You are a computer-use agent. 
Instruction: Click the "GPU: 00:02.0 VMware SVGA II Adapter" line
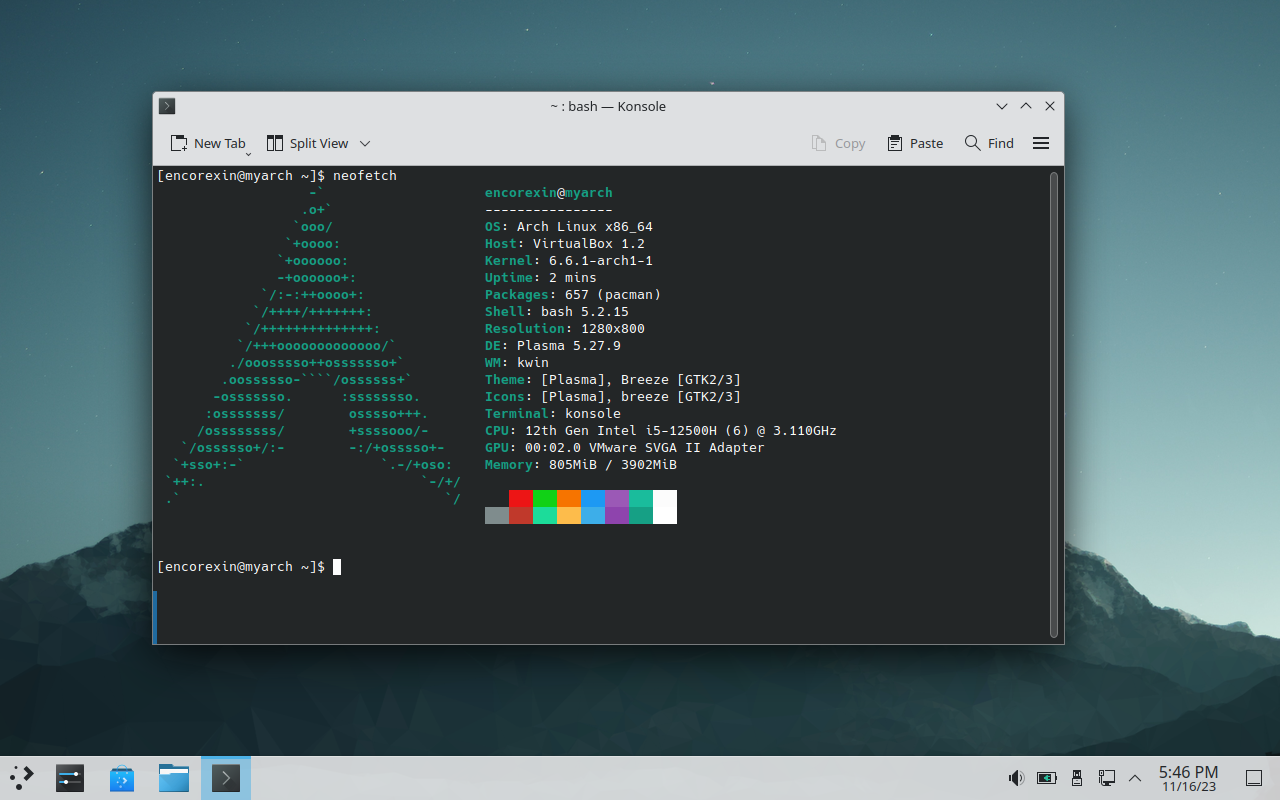coord(625,448)
